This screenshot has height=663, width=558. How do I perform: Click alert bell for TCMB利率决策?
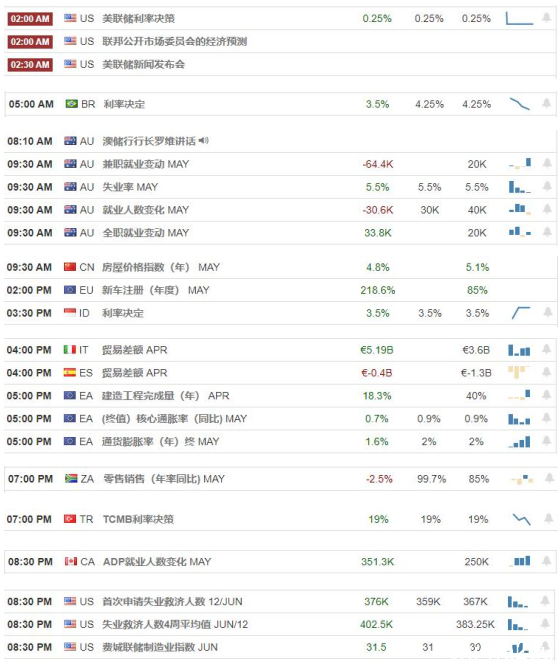(548, 518)
